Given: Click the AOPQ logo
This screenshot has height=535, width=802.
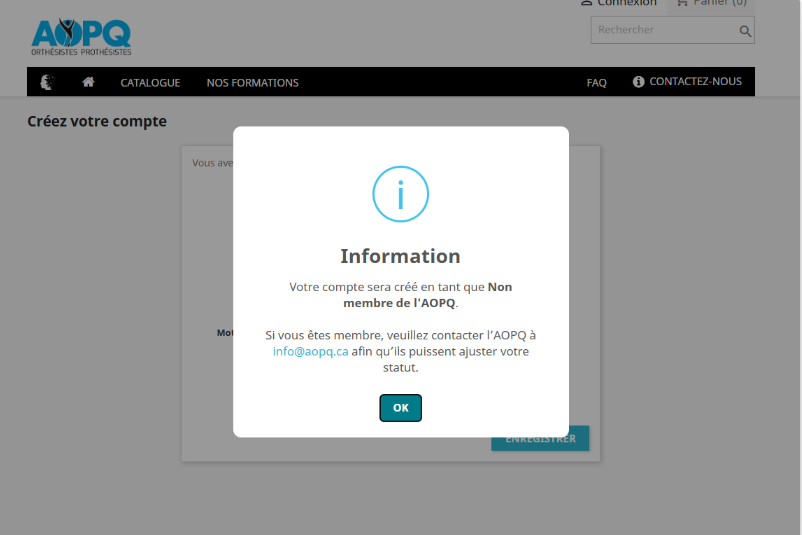Looking at the screenshot, I should click(81, 37).
